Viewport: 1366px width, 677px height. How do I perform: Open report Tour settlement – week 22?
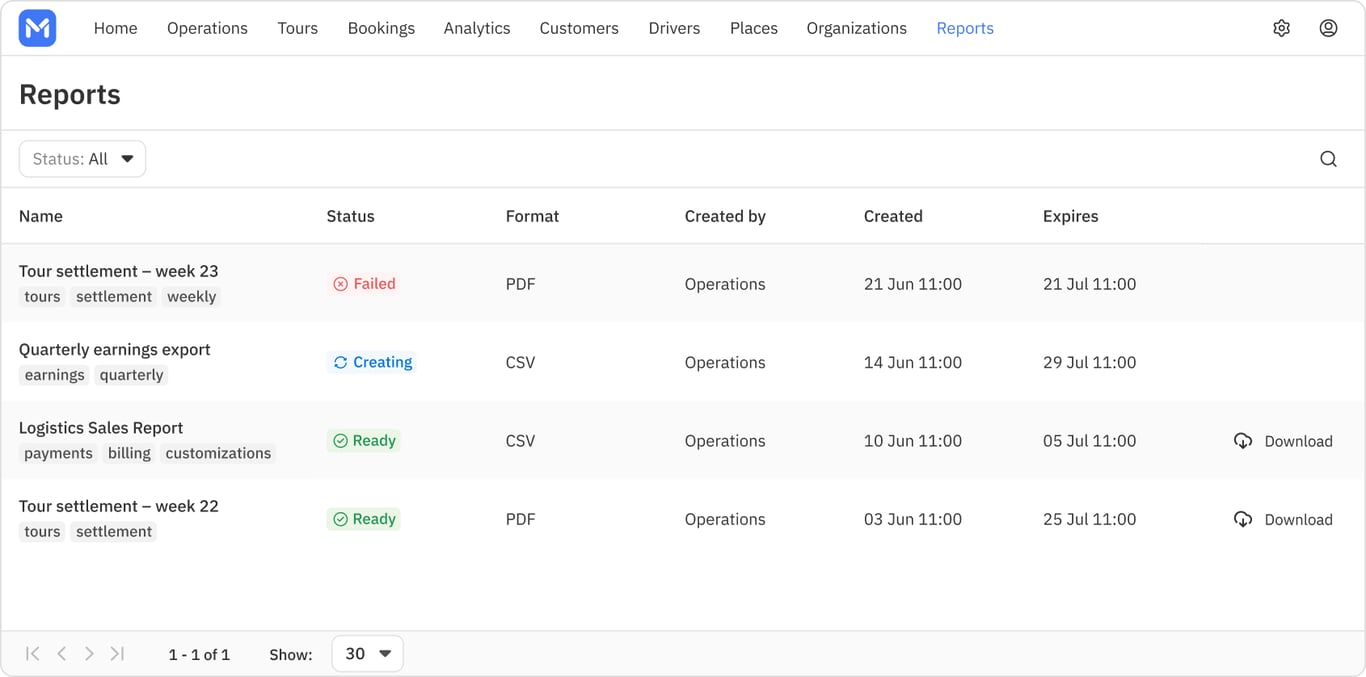tap(119, 506)
